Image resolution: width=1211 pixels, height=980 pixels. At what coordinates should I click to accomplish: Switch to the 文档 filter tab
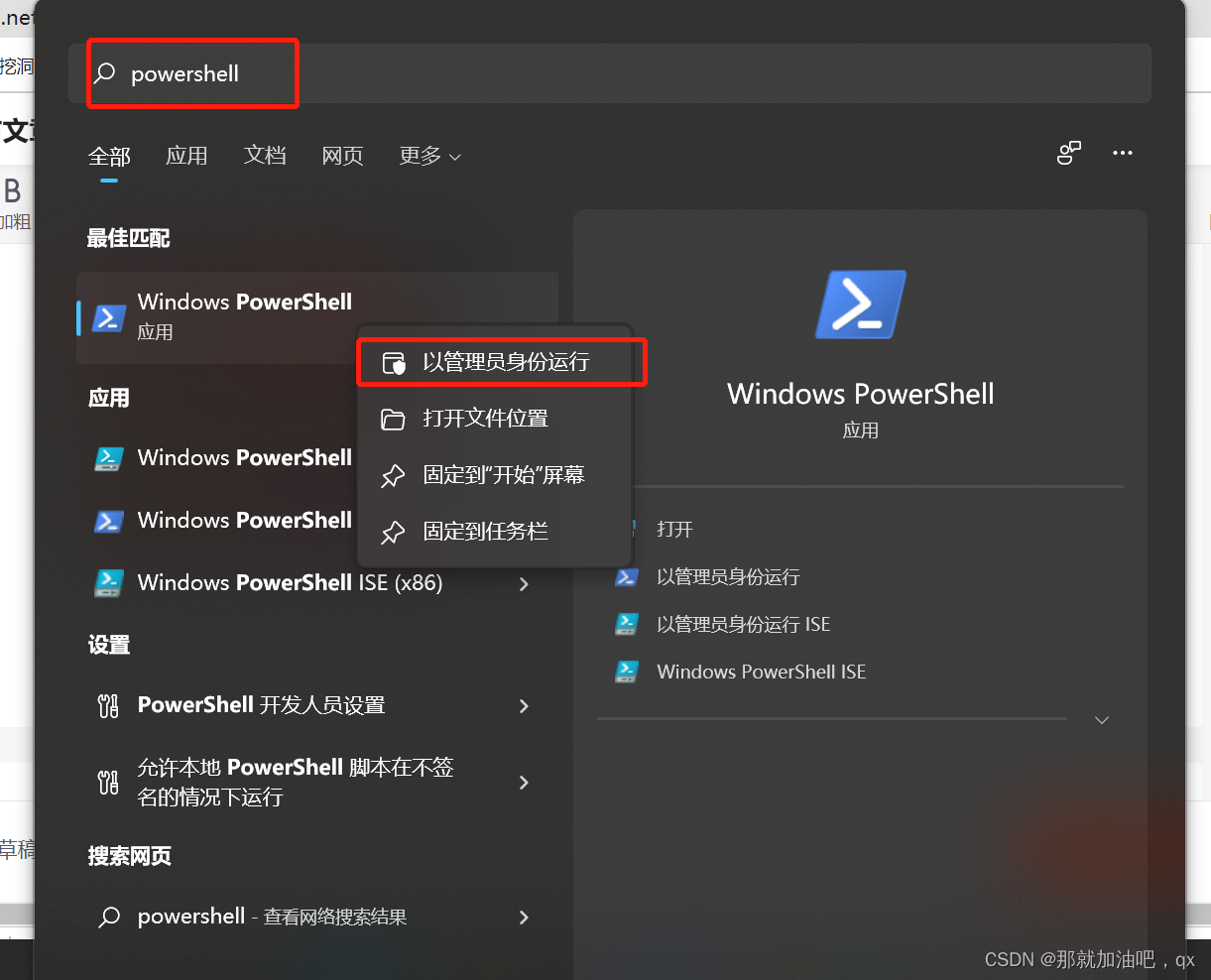click(265, 156)
